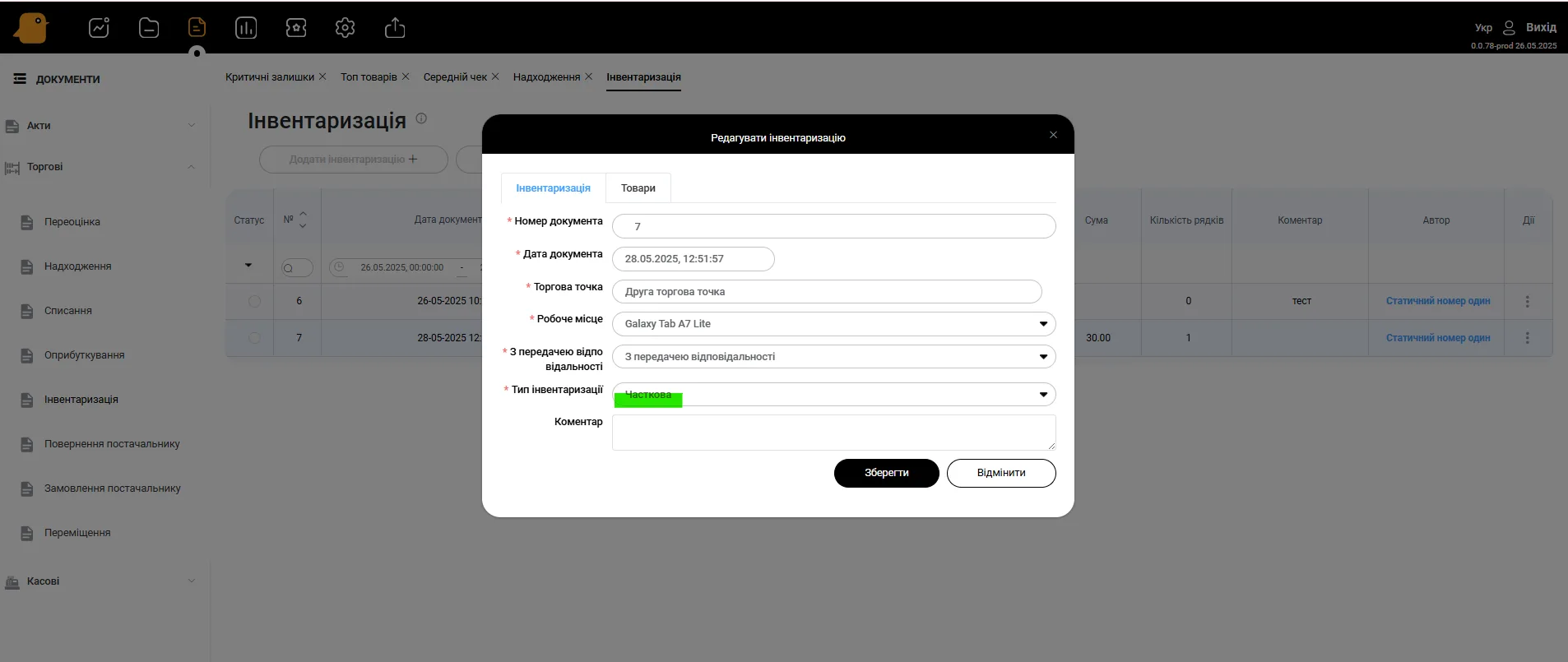Click the Коментар text area
The height and width of the screenshot is (662, 1568).
(x=833, y=433)
